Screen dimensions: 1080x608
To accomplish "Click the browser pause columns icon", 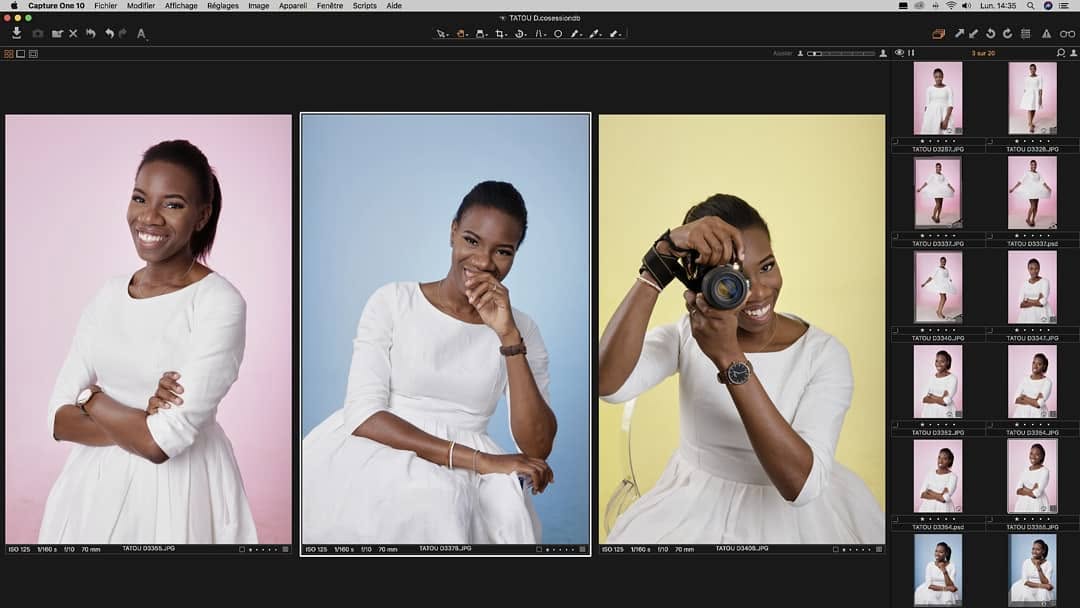I will coord(911,53).
